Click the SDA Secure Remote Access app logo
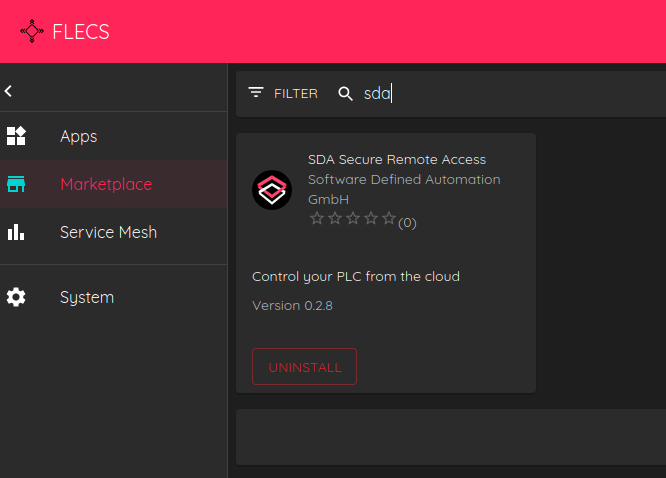 [x=272, y=190]
